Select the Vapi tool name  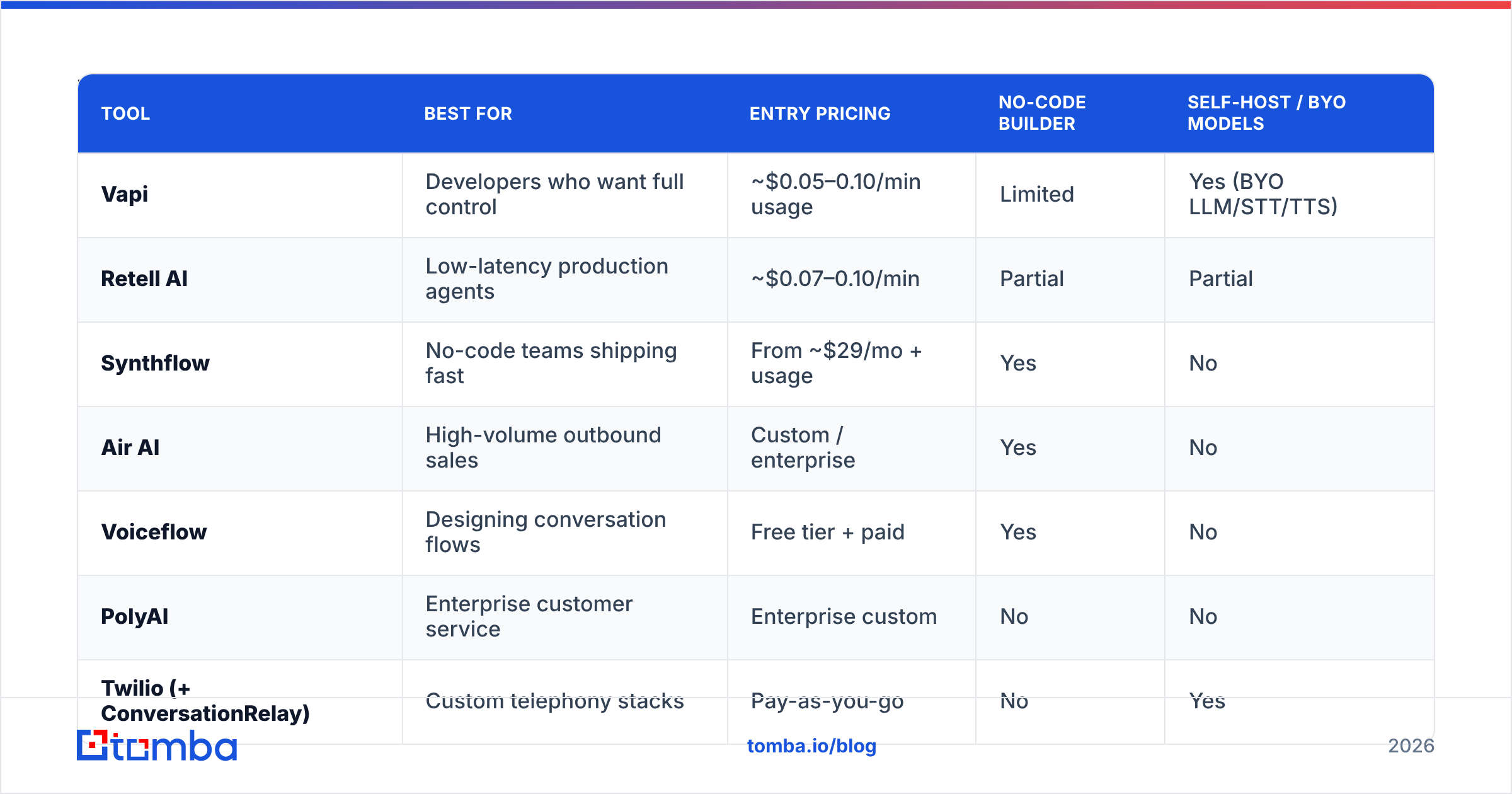[125, 195]
